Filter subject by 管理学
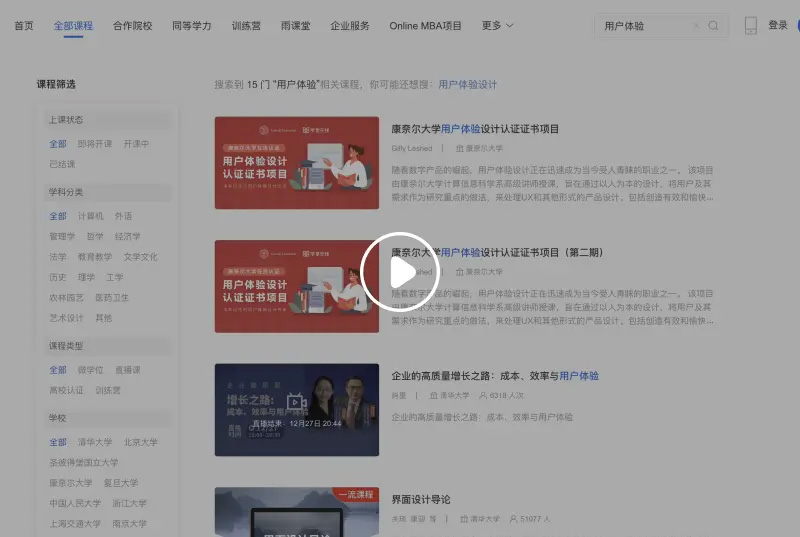Viewport: 800px width, 537px height. [x=62, y=237]
